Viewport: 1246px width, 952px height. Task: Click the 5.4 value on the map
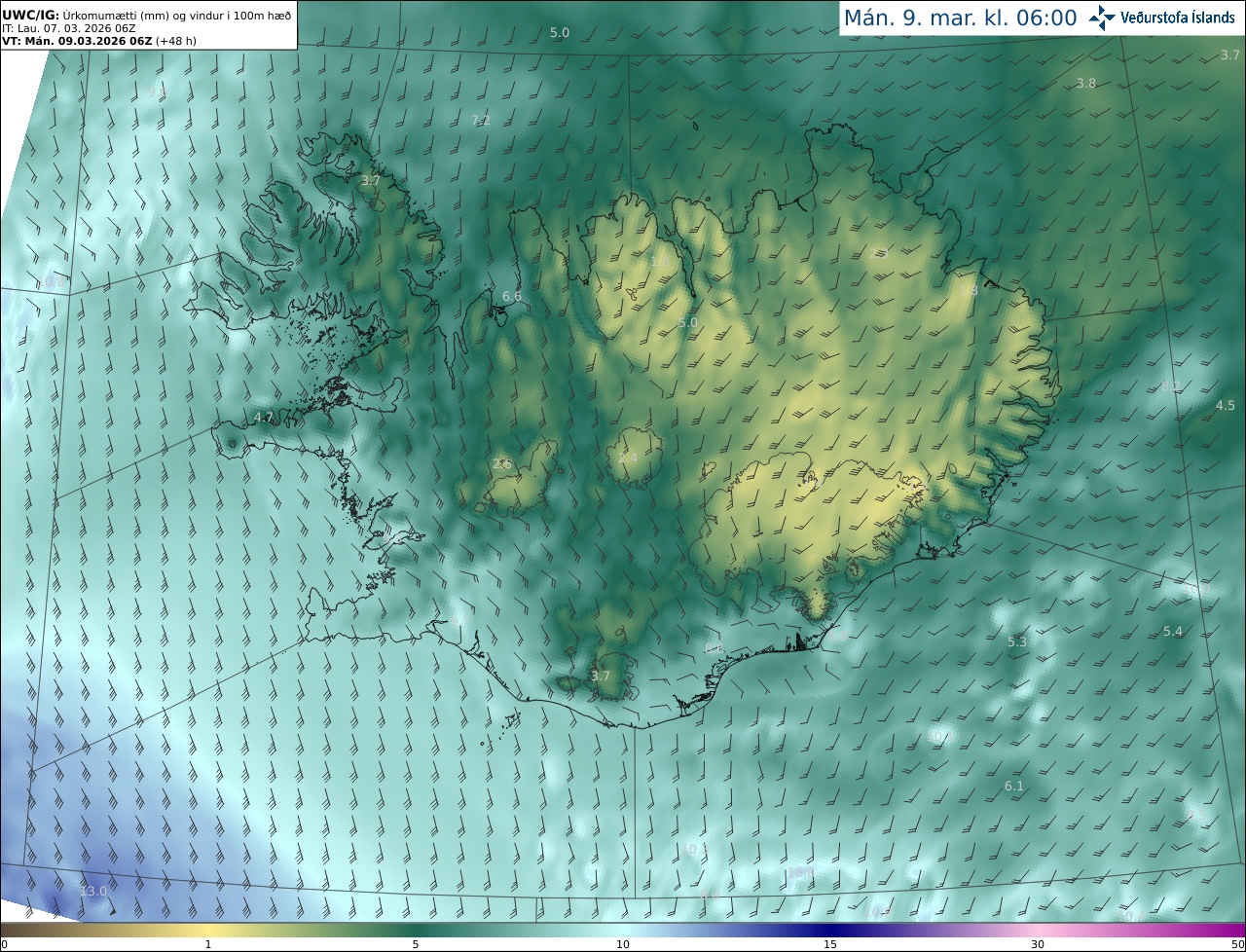tap(1173, 632)
